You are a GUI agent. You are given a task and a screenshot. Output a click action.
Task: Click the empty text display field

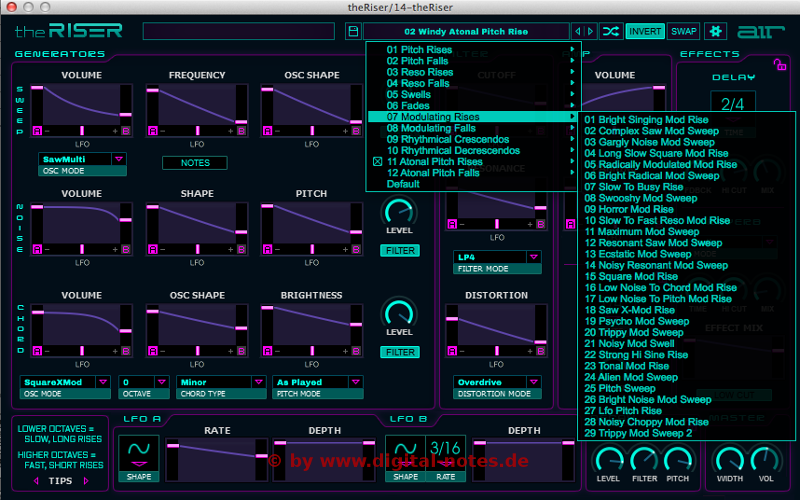click(x=239, y=31)
